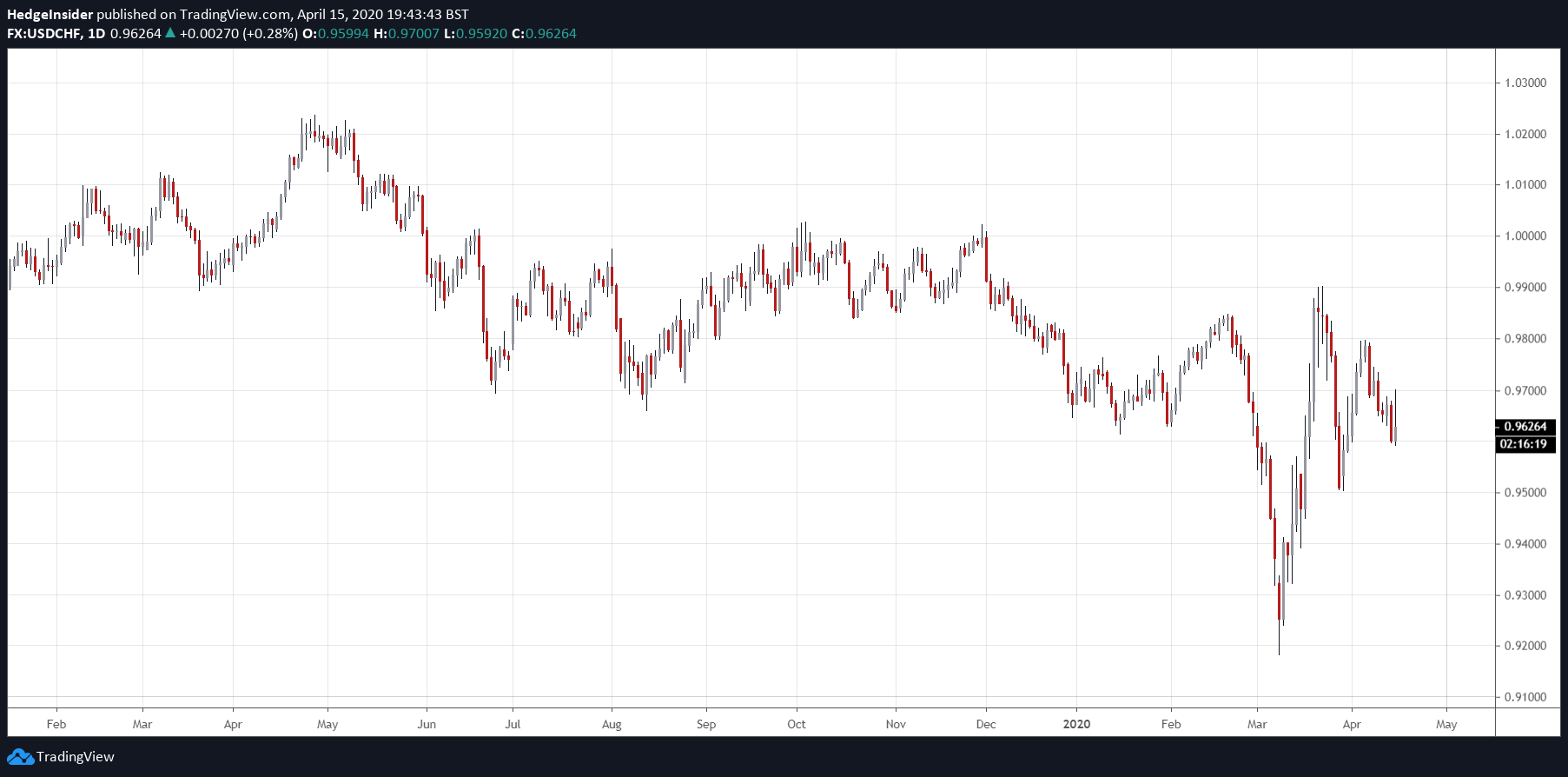This screenshot has height=777, width=1568.
Task: Select the FX:USDCHF symbol label
Action: point(44,33)
